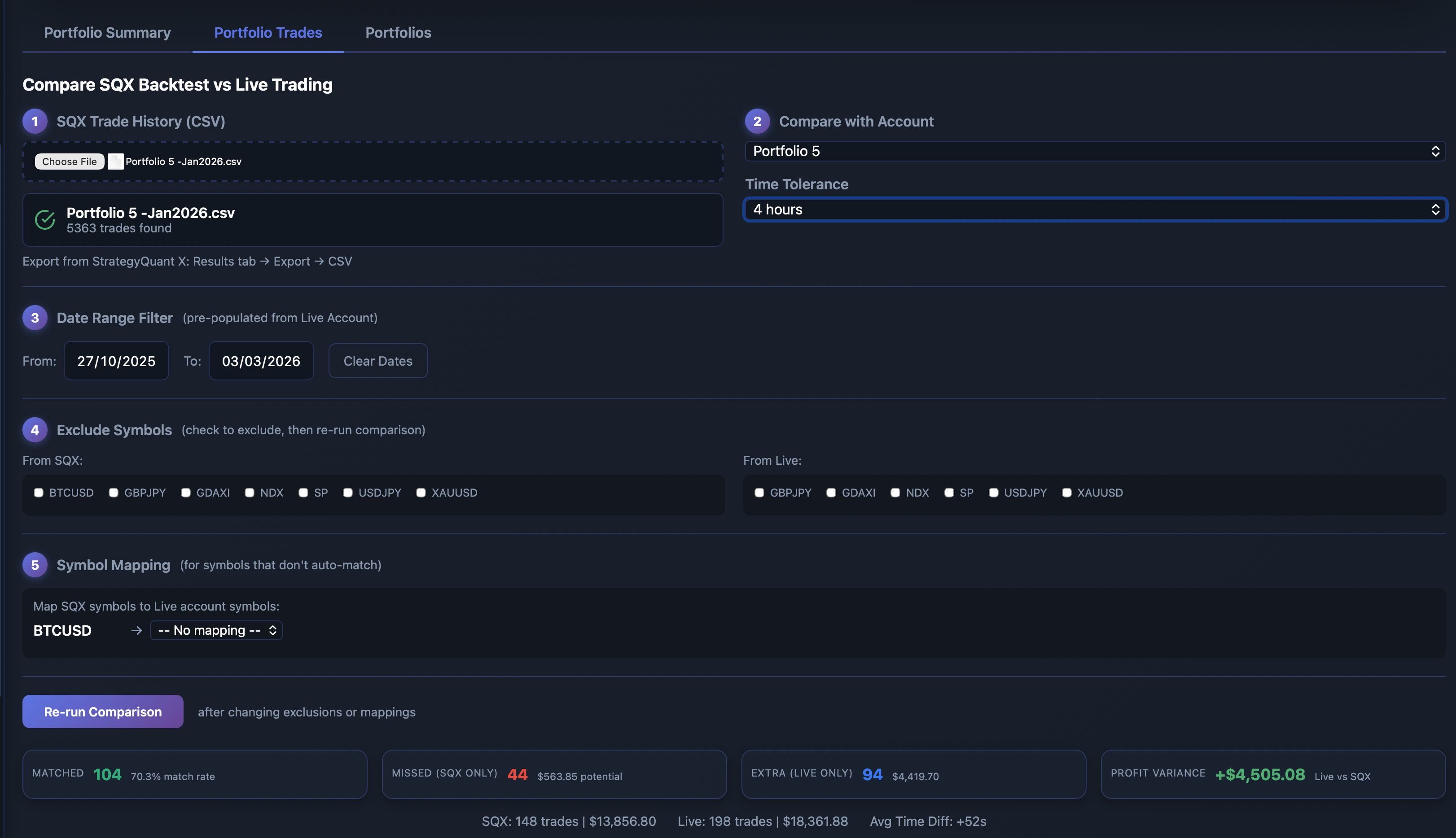Screen dimensions: 1456x838
Task: Open the Portfolios tab
Action: 398,33
